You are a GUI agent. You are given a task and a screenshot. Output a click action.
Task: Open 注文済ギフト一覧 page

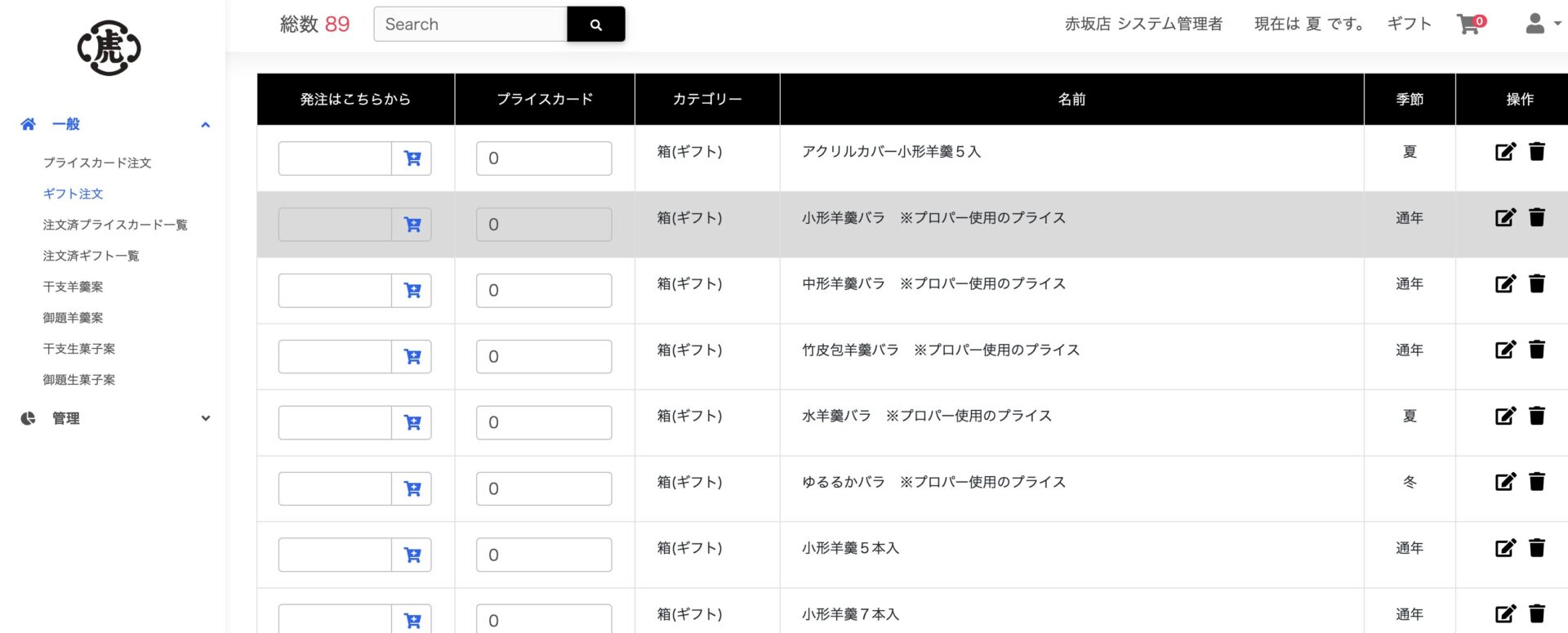91,256
